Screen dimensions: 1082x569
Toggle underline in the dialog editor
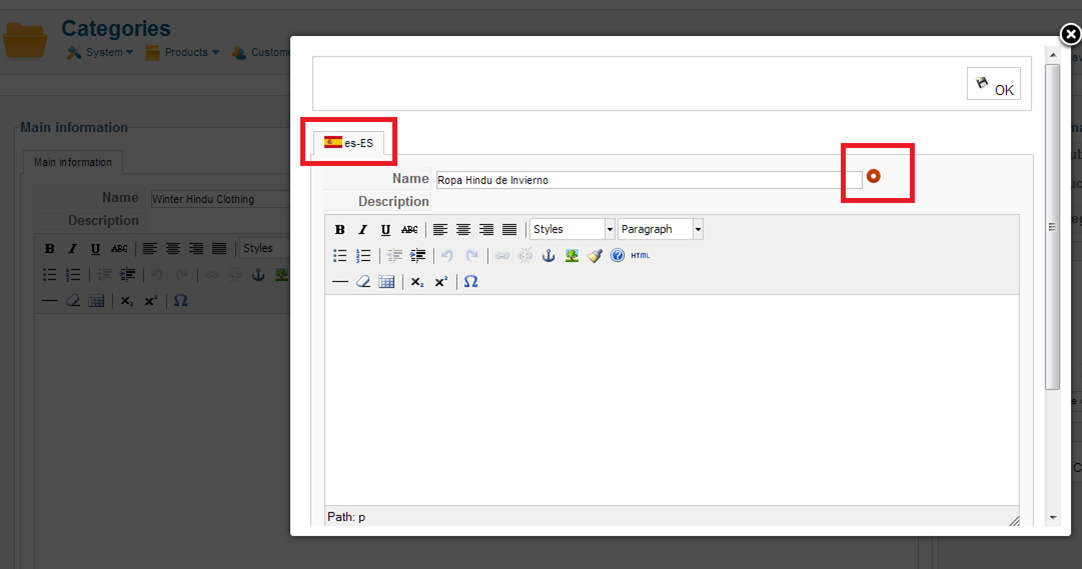tap(386, 230)
